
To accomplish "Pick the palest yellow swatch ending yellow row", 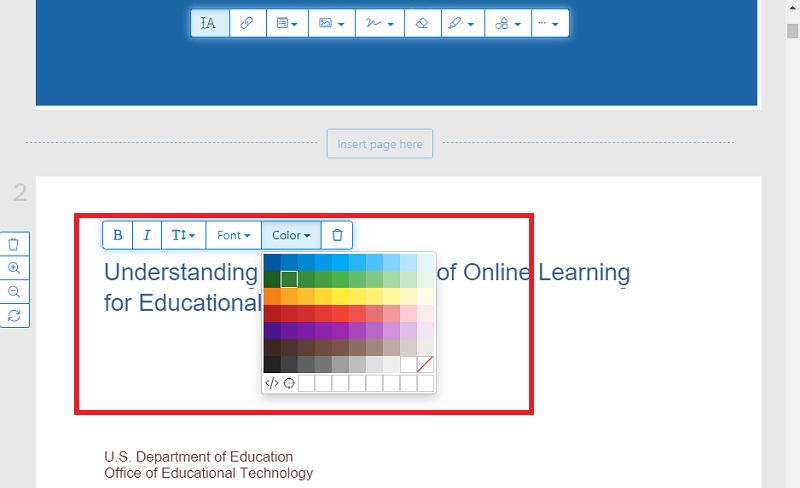I will 425,297.
